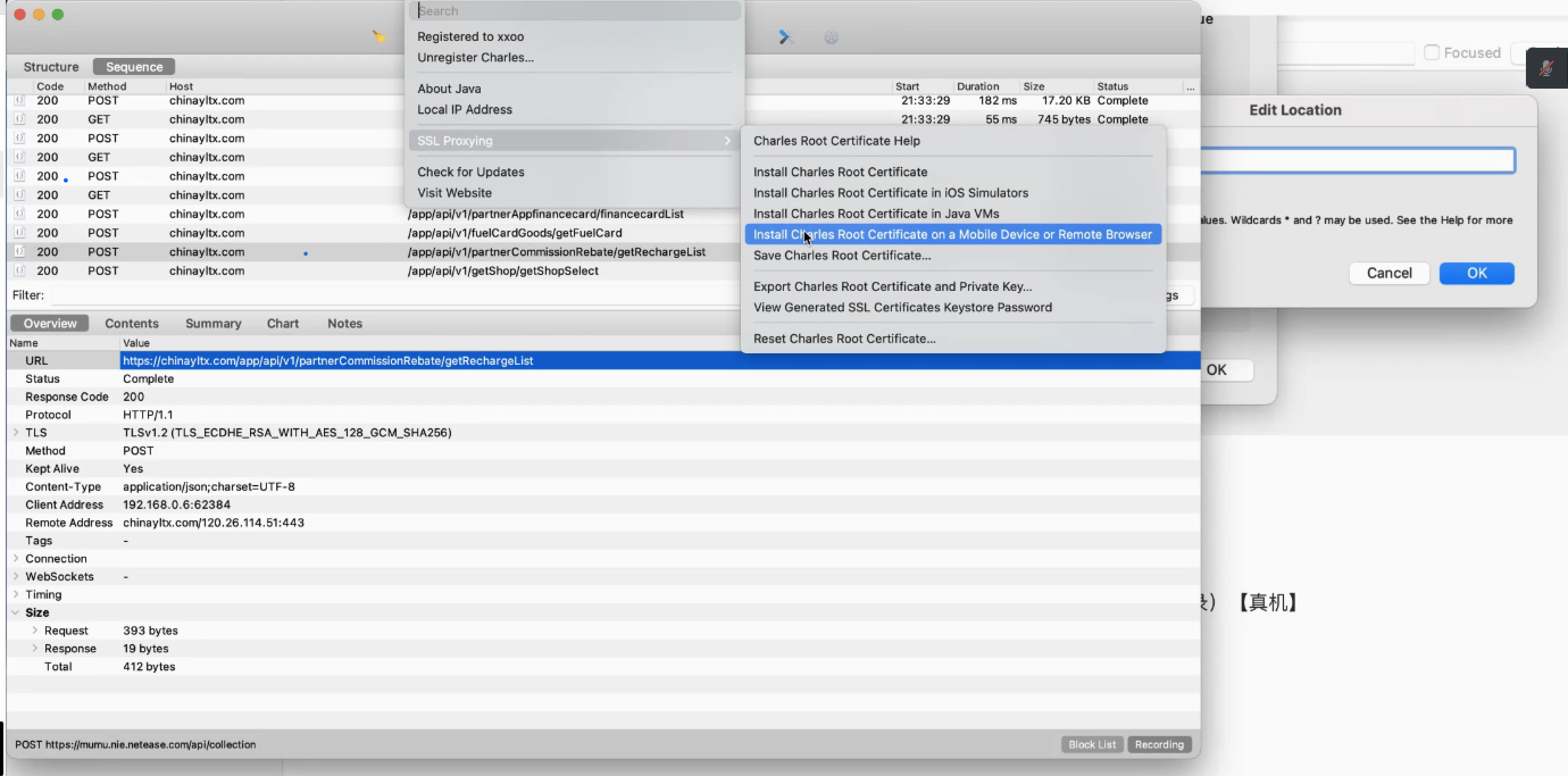Viewport: 1568px width, 776px height.
Task: Switch to Structure view
Action: [51, 67]
